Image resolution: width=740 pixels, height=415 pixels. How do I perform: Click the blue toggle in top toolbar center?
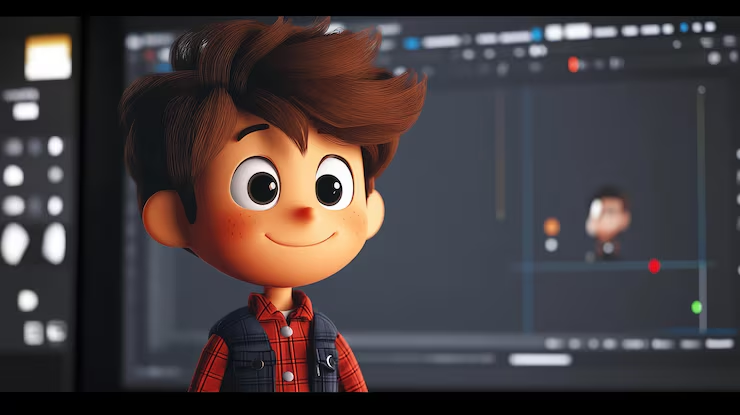pos(537,35)
